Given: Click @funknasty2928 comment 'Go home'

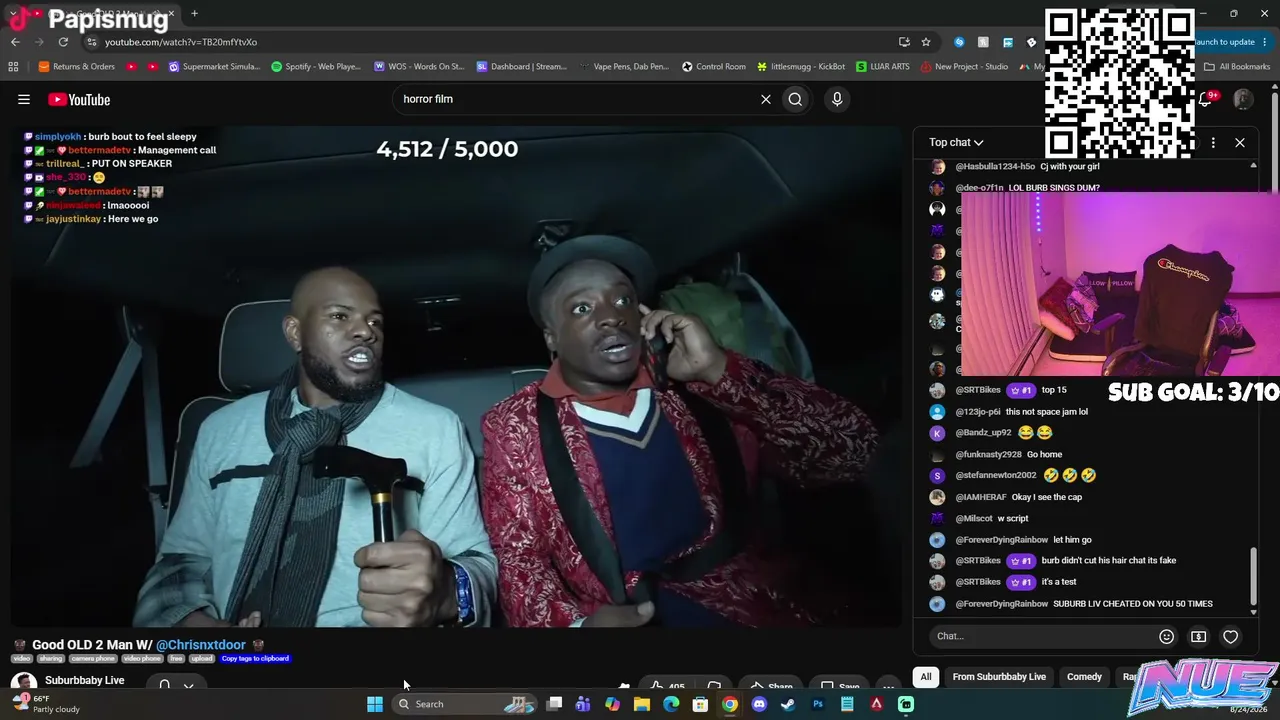Looking at the screenshot, I should click(x=1044, y=455).
